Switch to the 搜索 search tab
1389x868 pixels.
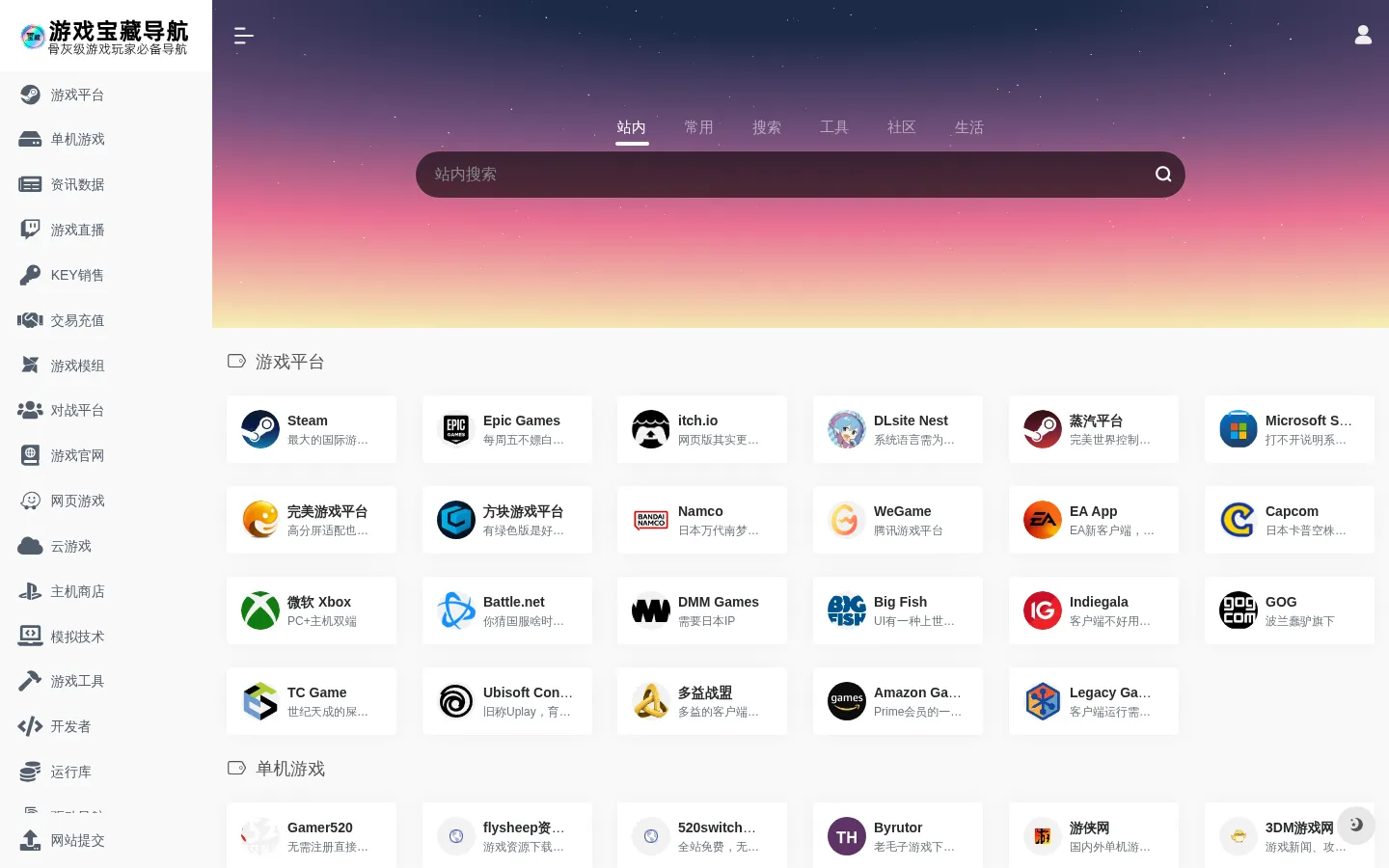coord(767,127)
